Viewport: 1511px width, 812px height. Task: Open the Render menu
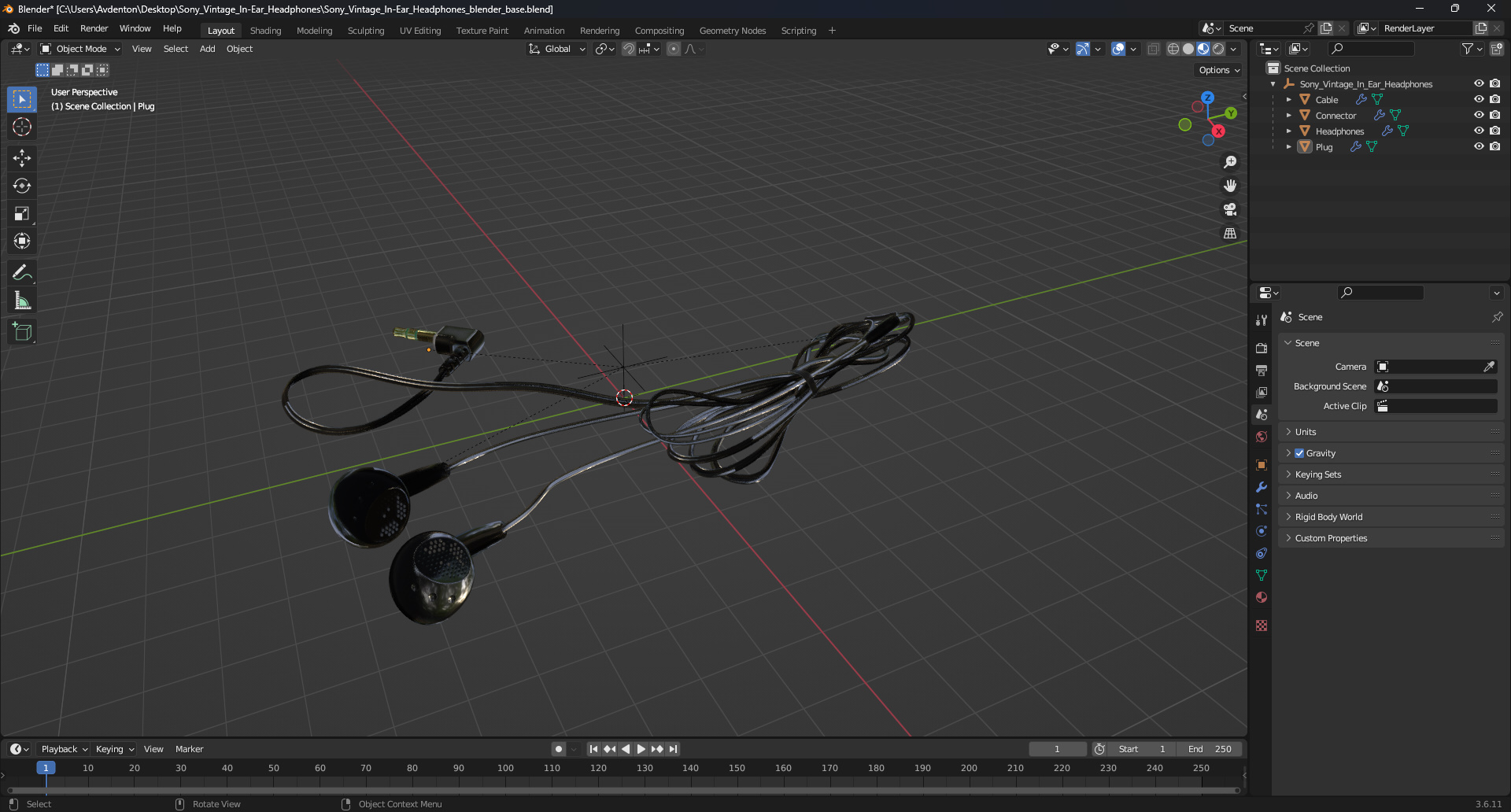(x=94, y=28)
